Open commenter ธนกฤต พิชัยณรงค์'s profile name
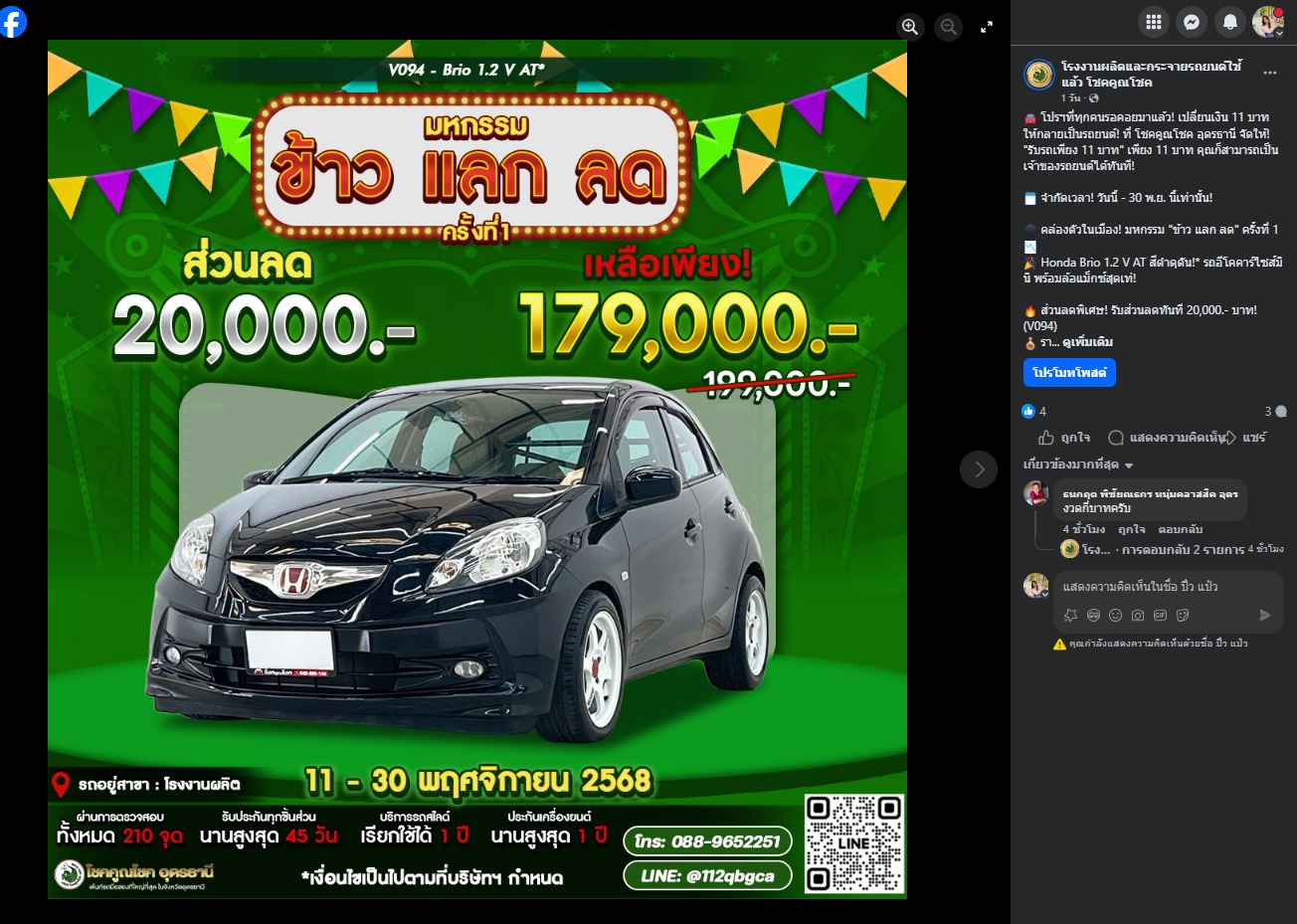Viewport: 1297px width, 924px height. (1150, 494)
